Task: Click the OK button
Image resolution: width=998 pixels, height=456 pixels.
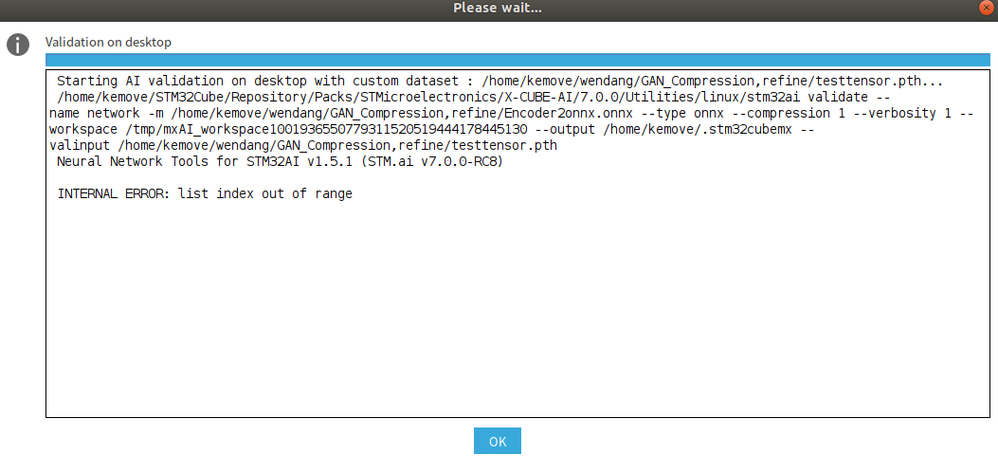Action: (497, 441)
